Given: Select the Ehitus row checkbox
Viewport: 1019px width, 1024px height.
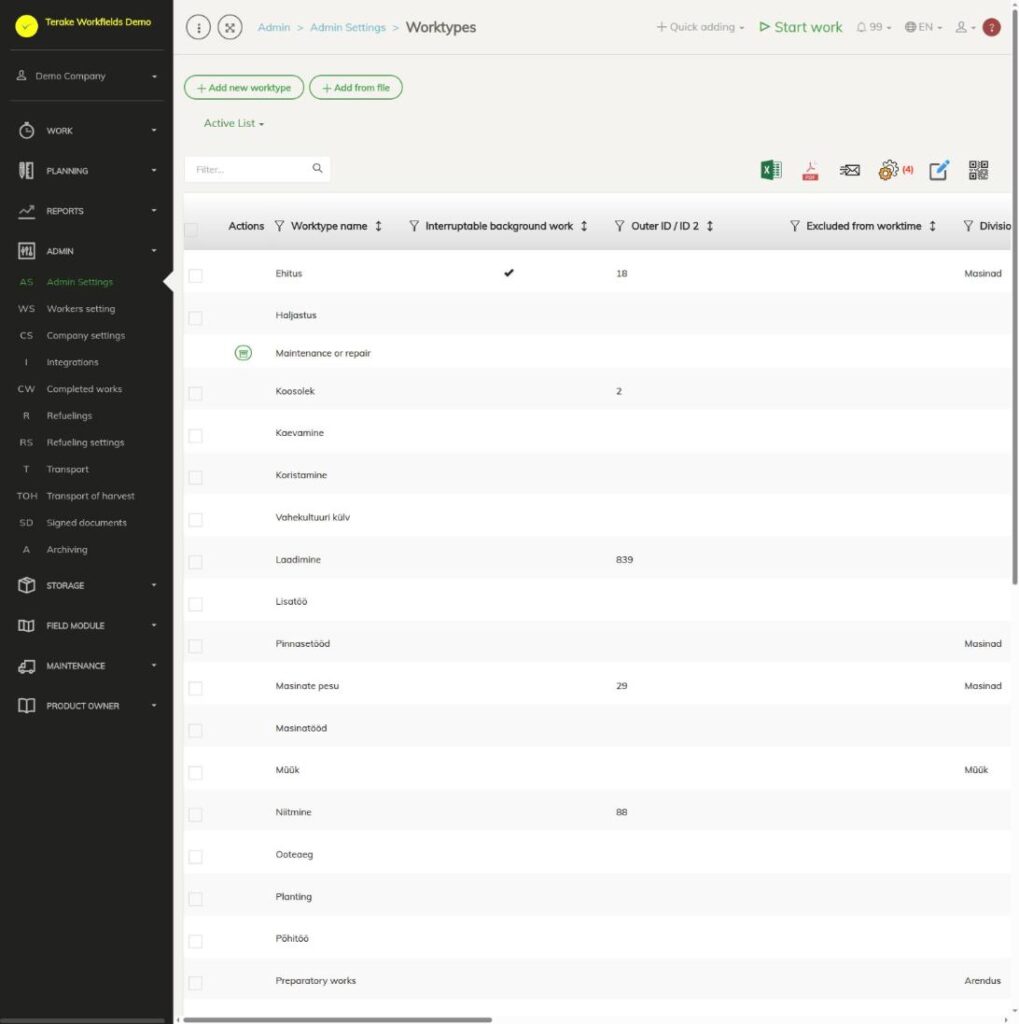Looking at the screenshot, I should (x=195, y=276).
